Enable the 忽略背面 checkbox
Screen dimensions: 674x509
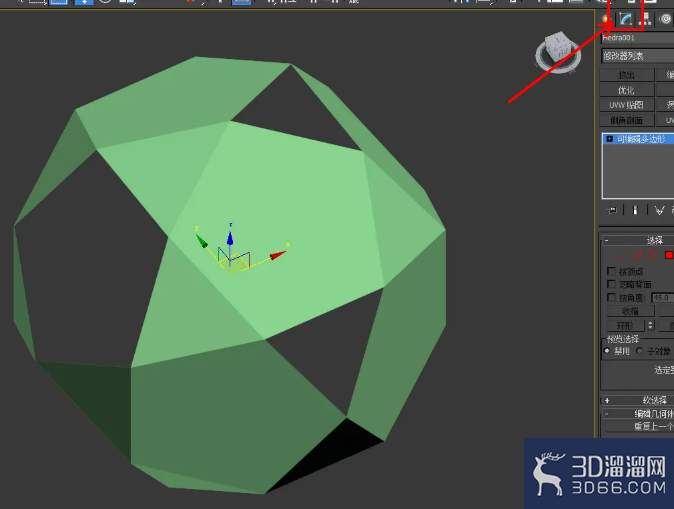tap(611, 284)
